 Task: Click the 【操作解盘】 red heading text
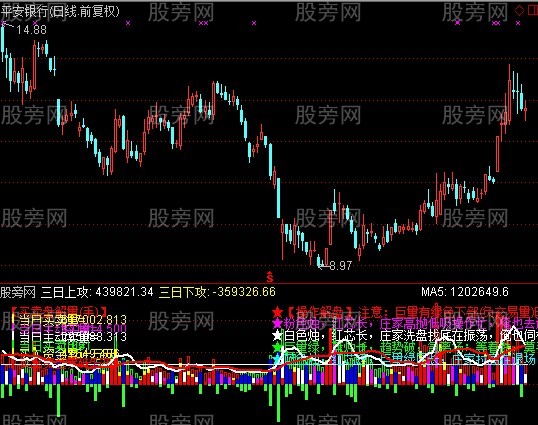coord(319,312)
